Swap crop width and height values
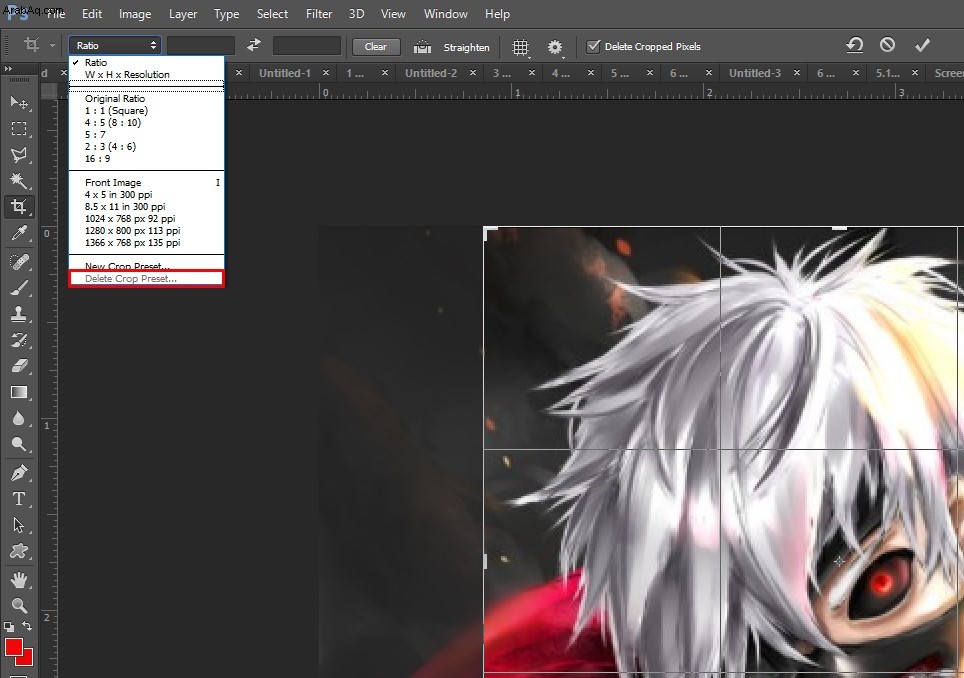Image resolution: width=964 pixels, height=678 pixels. (x=254, y=45)
